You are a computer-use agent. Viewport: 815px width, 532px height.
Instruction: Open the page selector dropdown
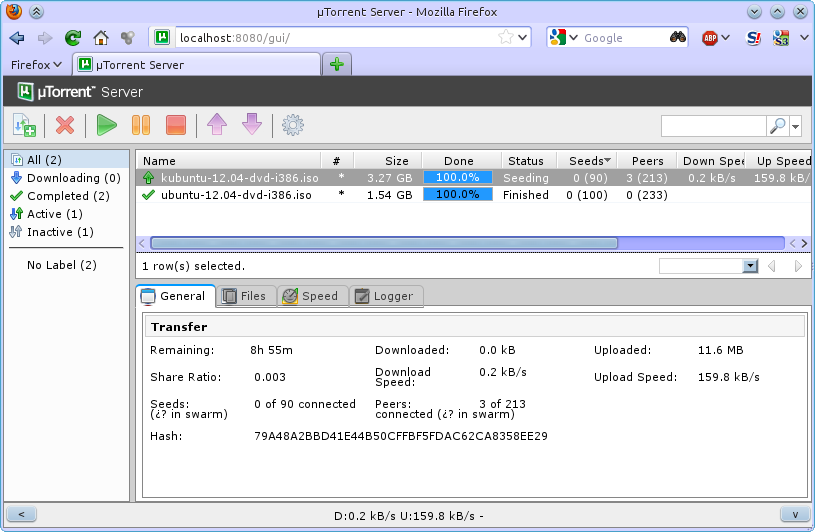tap(750, 266)
